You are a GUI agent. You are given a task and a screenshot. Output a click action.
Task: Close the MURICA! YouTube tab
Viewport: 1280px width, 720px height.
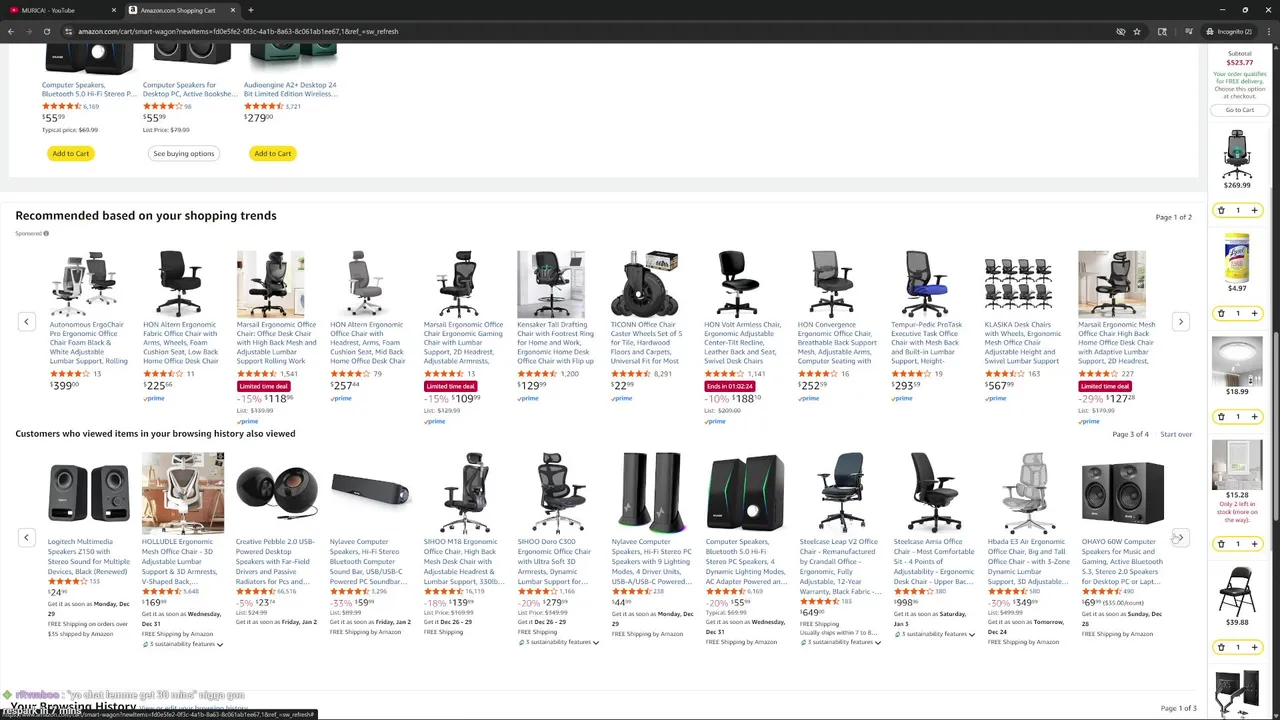coord(114,10)
